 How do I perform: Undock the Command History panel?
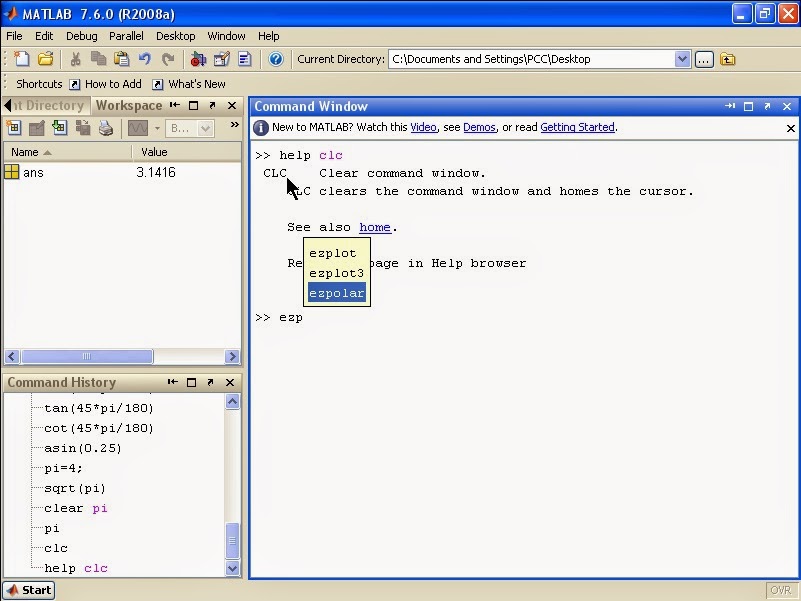pyautogui.click(x=210, y=382)
